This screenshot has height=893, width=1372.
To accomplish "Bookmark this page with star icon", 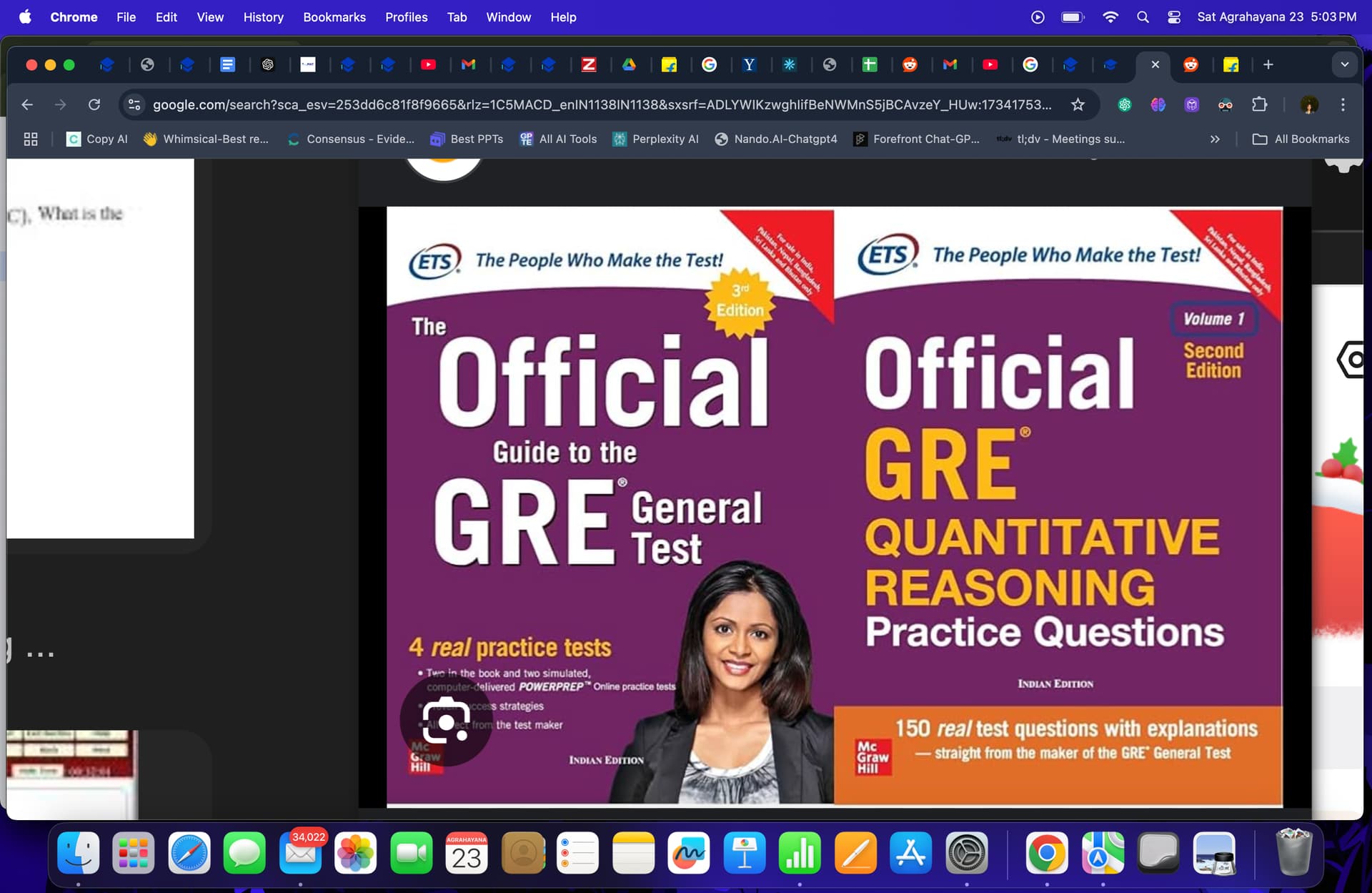I will click(x=1078, y=105).
